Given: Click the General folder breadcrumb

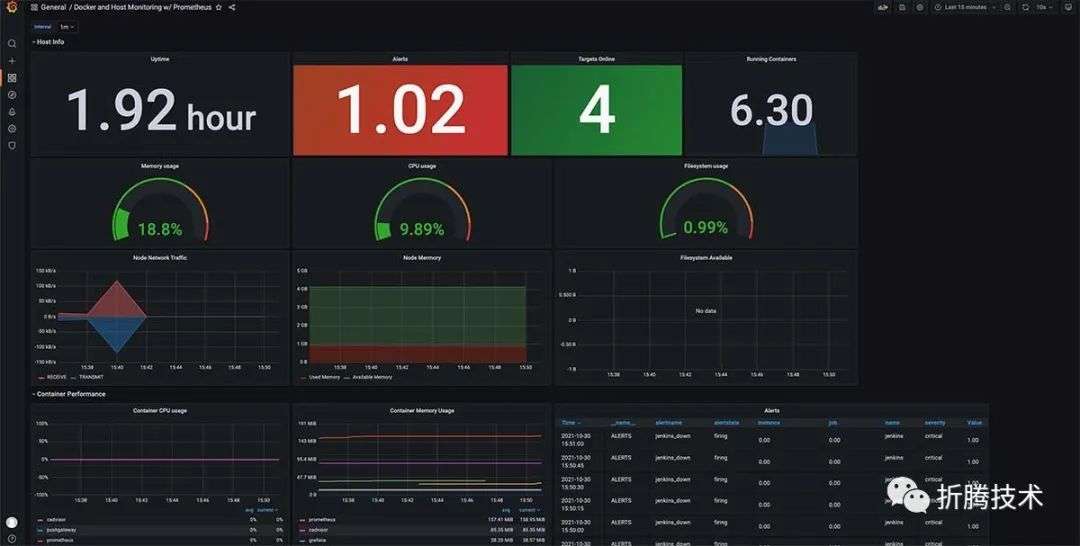Looking at the screenshot, I should (x=53, y=7).
